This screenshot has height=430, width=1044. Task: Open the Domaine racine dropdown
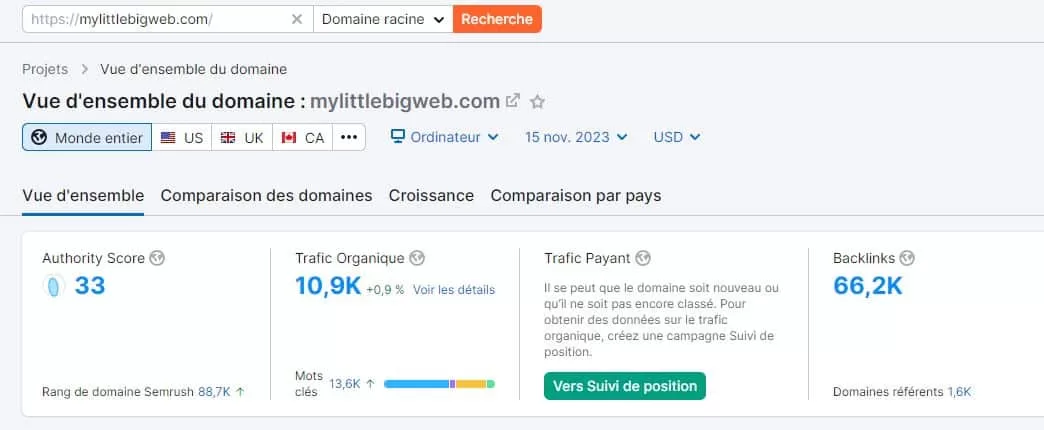pos(383,19)
